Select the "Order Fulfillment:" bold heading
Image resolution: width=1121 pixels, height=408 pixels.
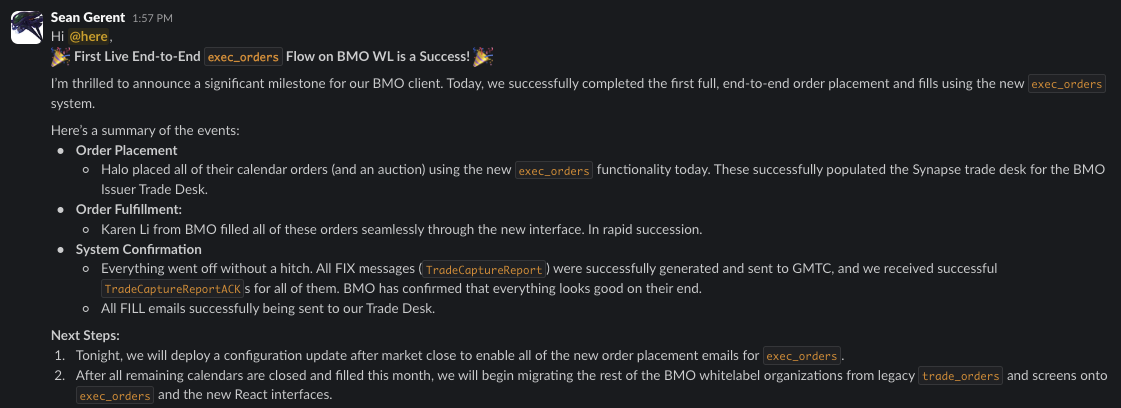129,209
